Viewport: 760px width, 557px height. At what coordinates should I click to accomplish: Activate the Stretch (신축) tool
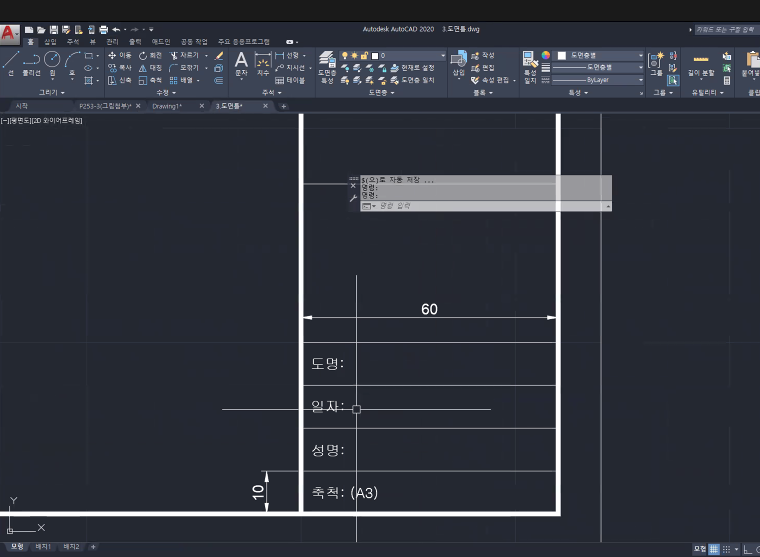[119, 80]
